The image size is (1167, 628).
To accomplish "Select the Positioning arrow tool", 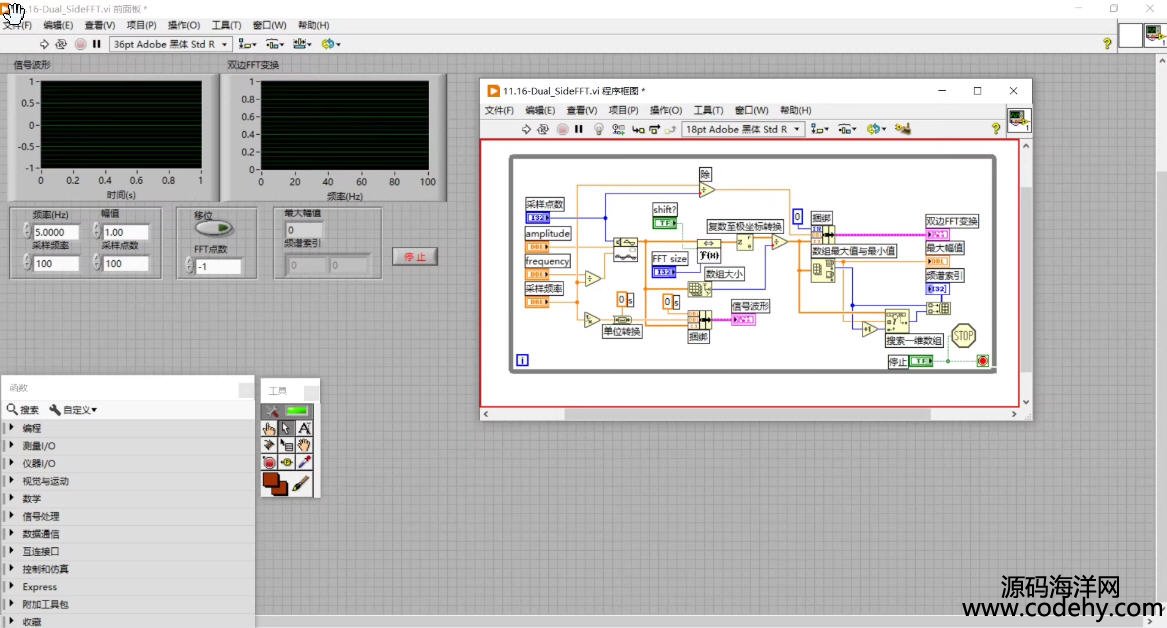I will [287, 429].
